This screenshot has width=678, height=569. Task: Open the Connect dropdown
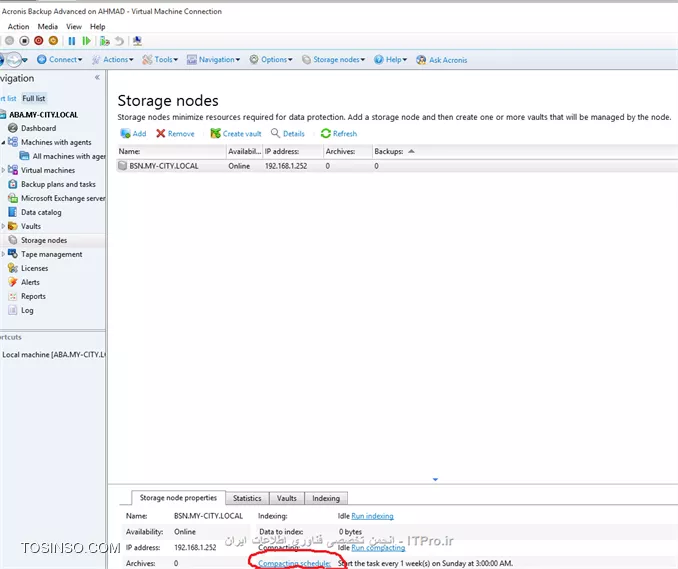[60, 60]
